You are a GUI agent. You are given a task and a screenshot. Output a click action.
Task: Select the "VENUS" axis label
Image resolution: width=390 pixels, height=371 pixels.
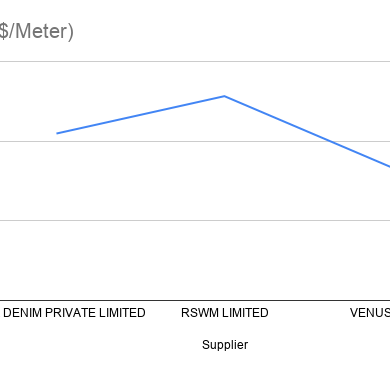(370, 313)
